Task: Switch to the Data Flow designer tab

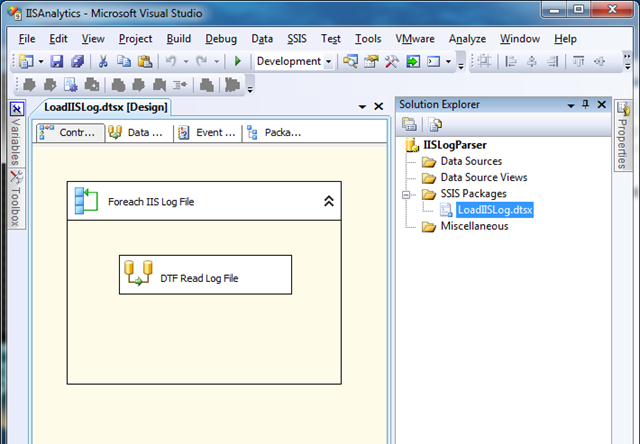Action: (139, 133)
